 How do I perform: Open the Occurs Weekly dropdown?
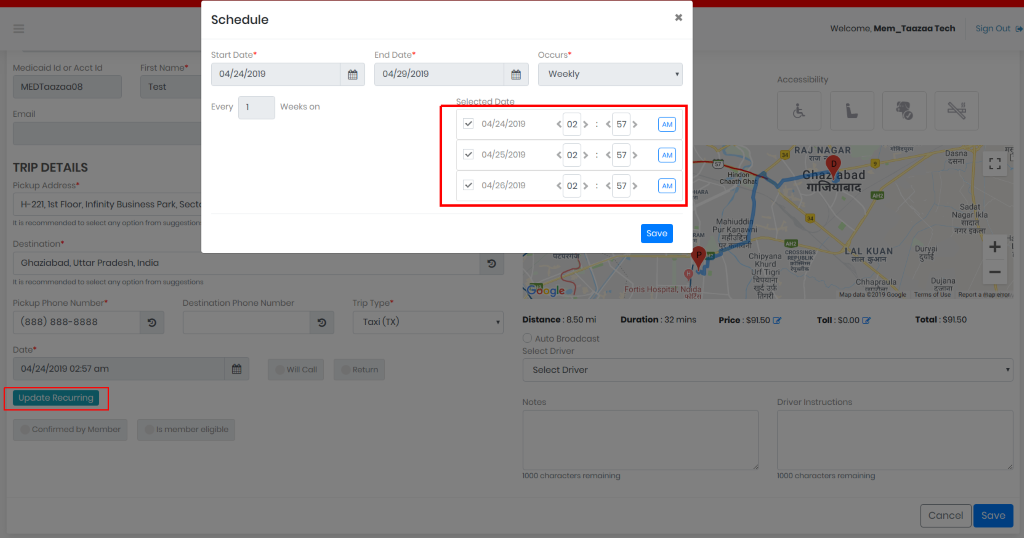[610, 74]
